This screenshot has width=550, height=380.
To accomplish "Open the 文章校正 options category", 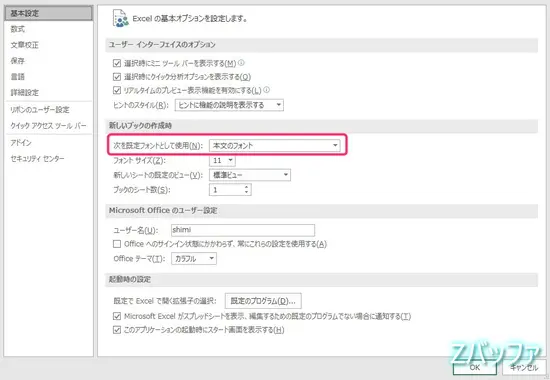I will (25, 45).
